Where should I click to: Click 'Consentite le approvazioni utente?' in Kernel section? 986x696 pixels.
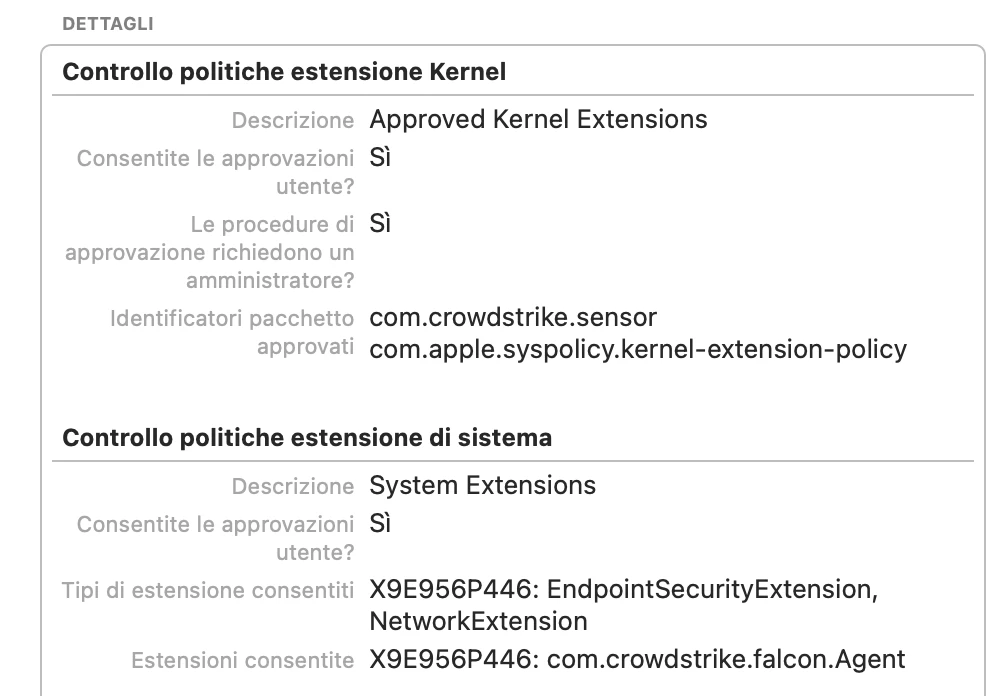[215, 172]
